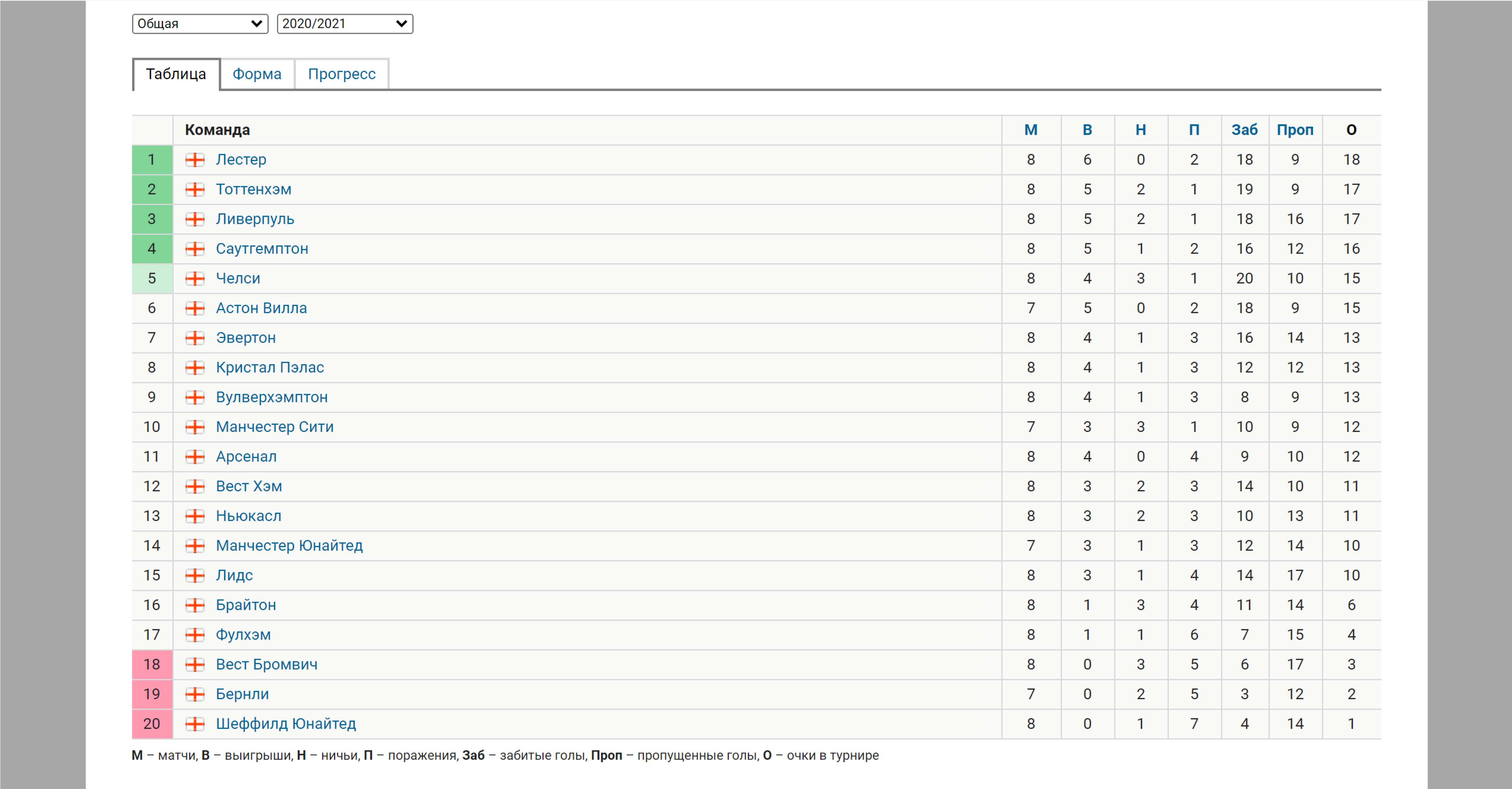Sort by the Проп goals conceded header

pyautogui.click(x=1295, y=130)
